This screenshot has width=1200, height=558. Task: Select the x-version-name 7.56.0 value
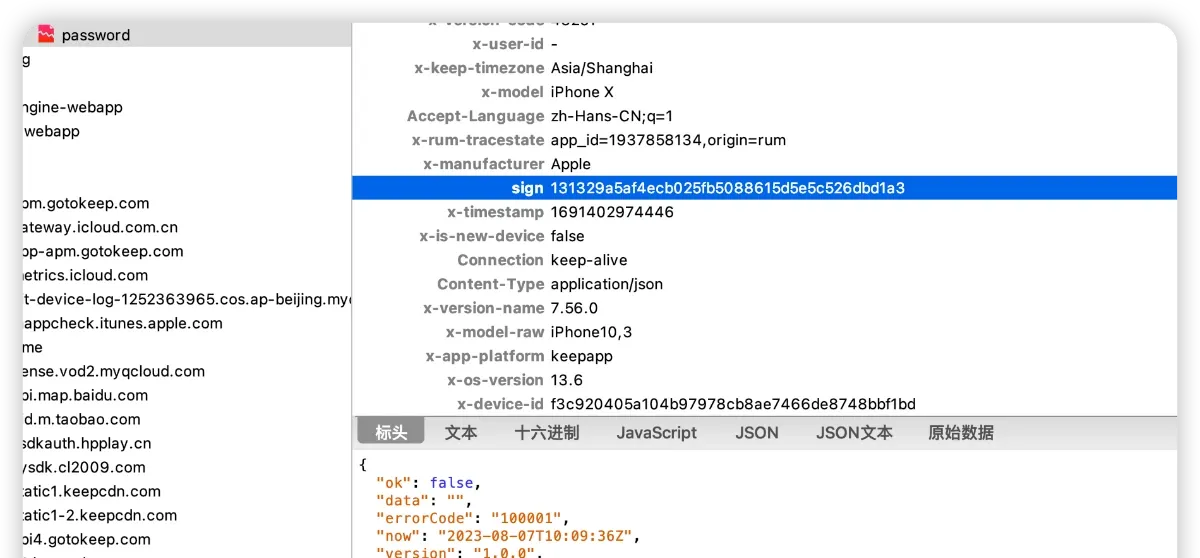[574, 308]
